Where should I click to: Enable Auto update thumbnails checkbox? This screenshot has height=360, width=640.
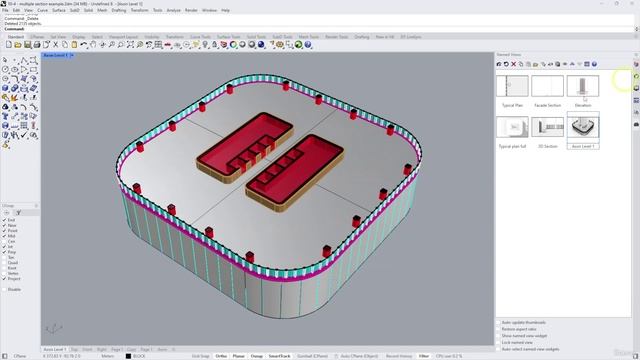click(498, 322)
